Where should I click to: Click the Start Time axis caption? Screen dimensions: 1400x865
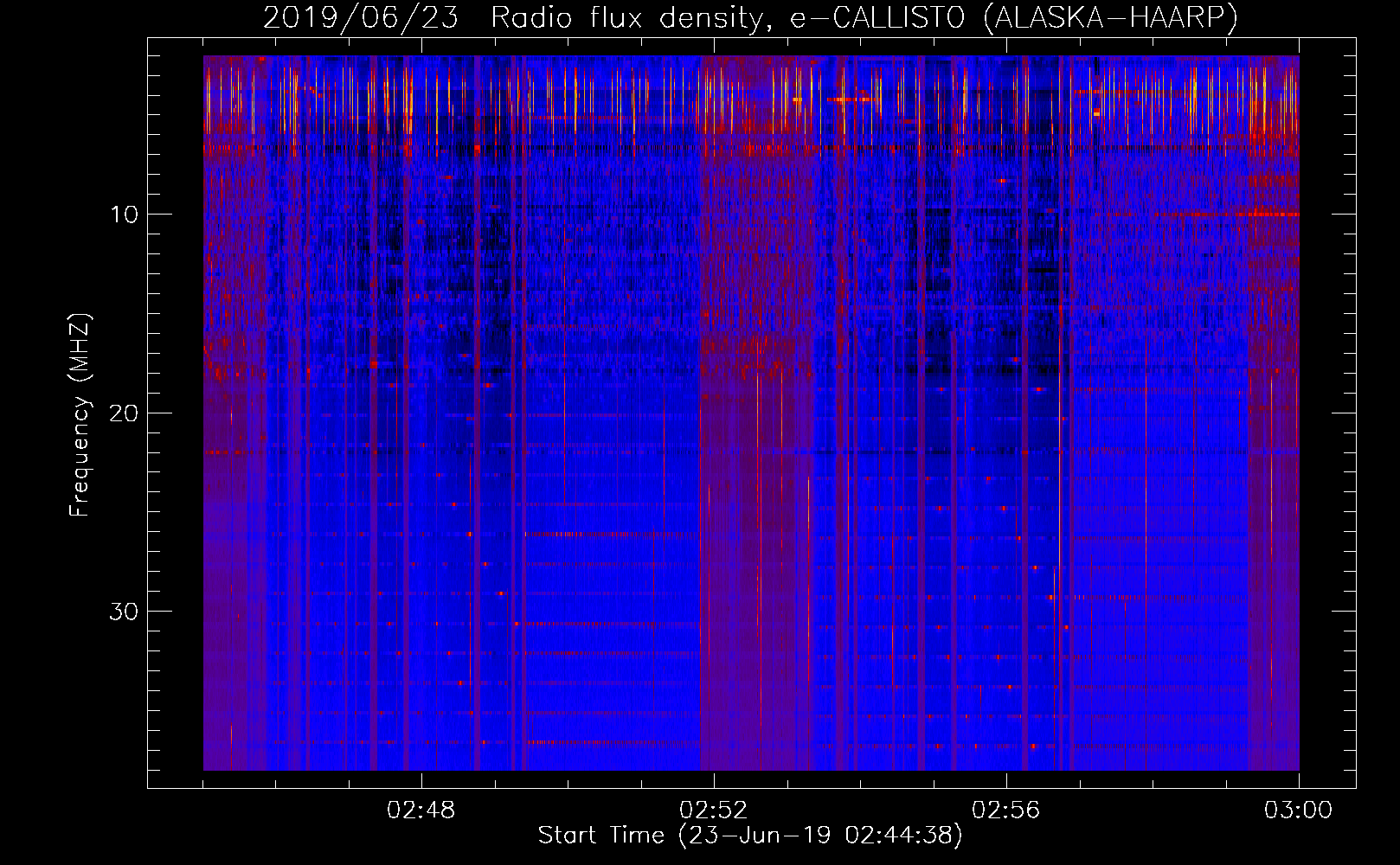(x=750, y=836)
